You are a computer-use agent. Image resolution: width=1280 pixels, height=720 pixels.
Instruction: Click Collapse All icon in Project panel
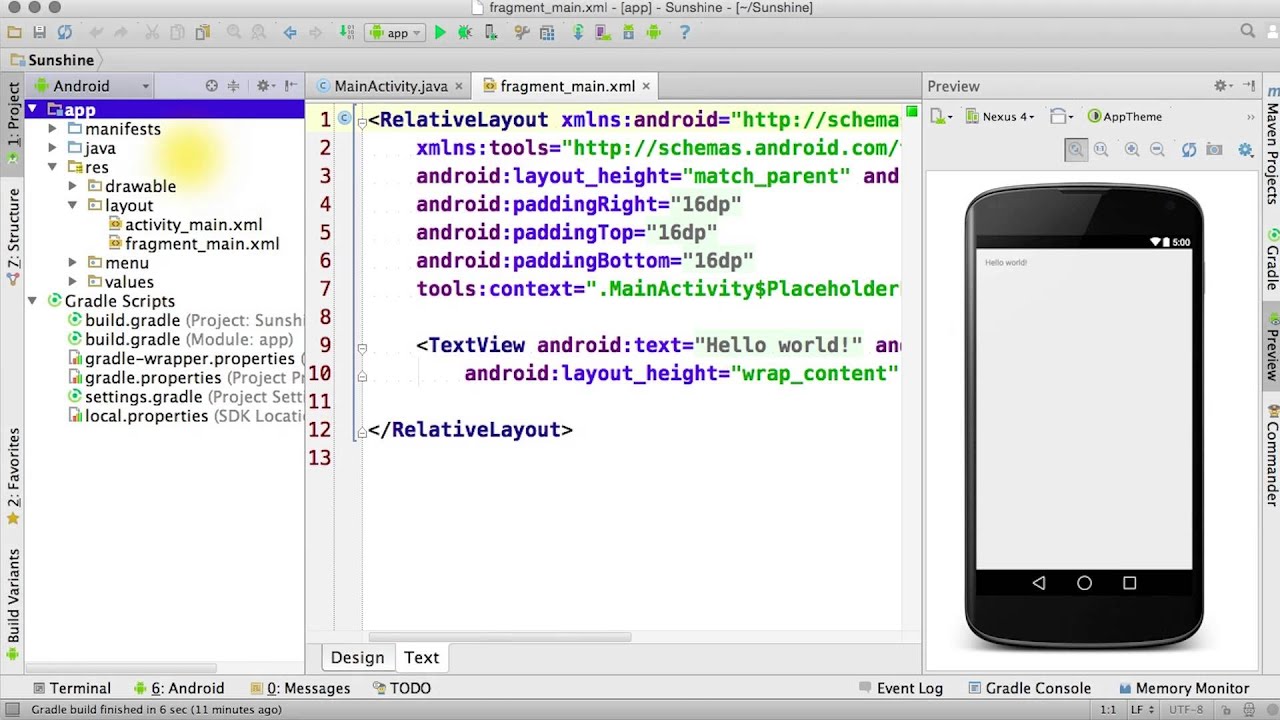click(x=234, y=86)
